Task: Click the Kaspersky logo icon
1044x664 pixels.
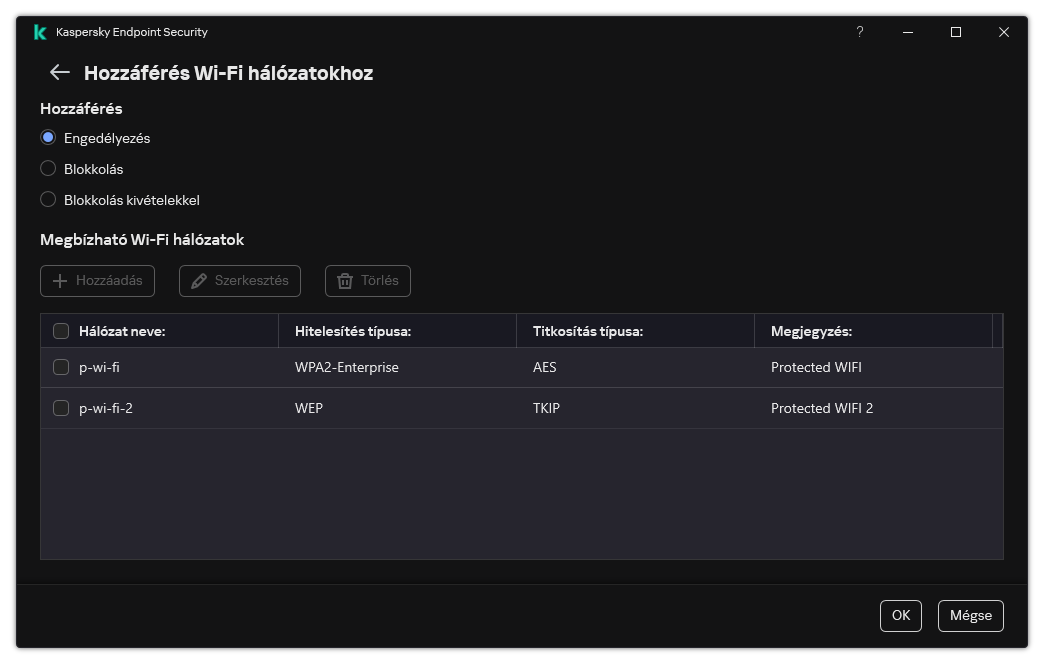Action: [40, 32]
